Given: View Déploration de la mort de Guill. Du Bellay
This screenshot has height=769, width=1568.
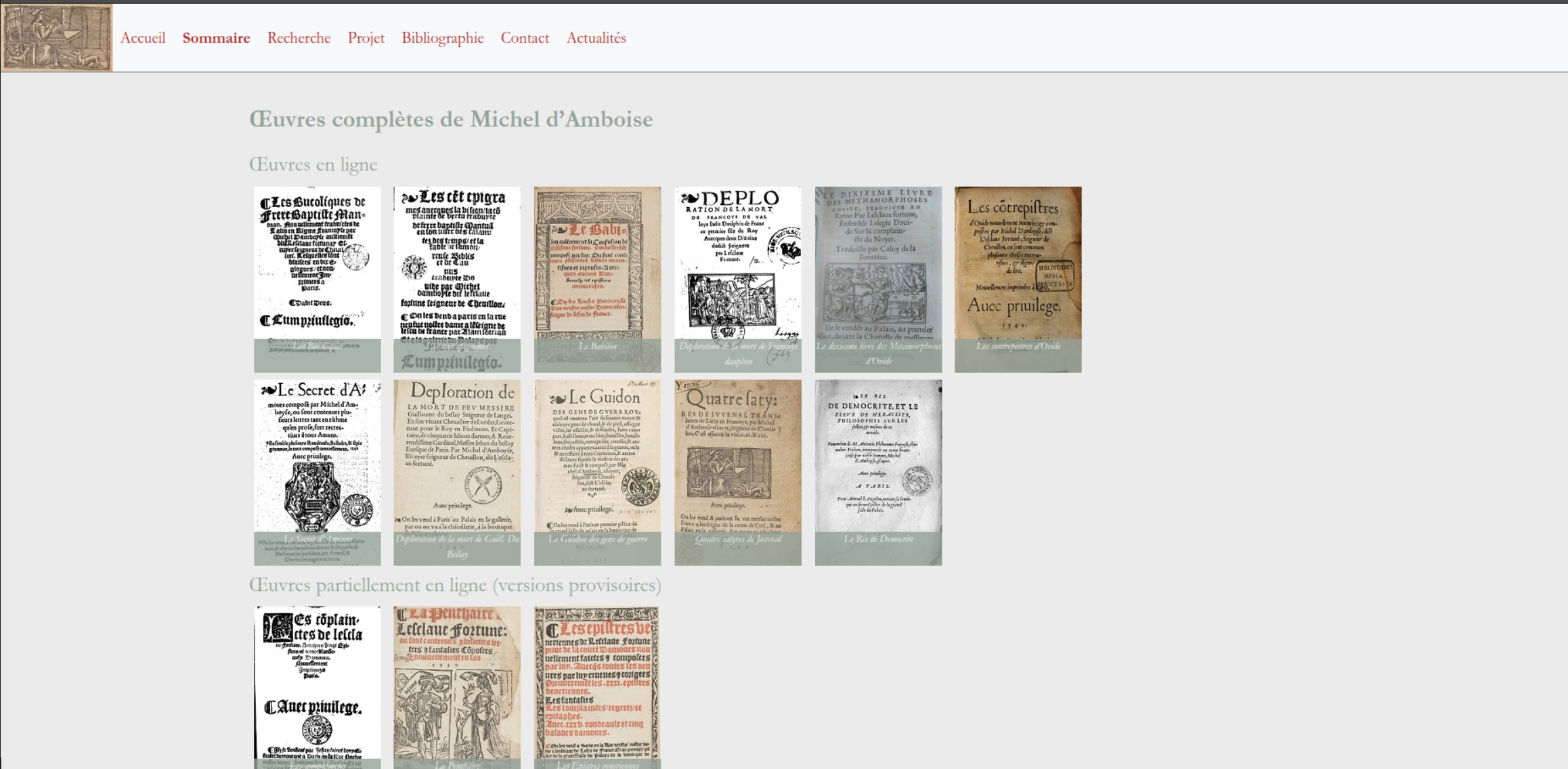Looking at the screenshot, I should pos(457,473).
